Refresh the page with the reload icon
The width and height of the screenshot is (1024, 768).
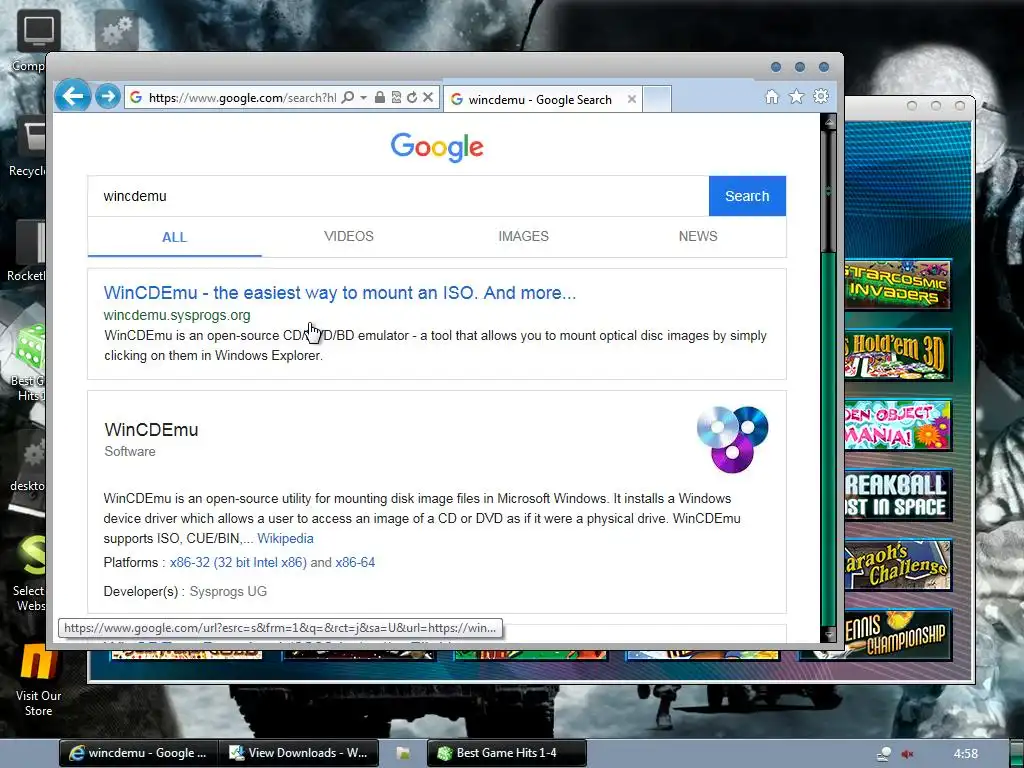(412, 97)
